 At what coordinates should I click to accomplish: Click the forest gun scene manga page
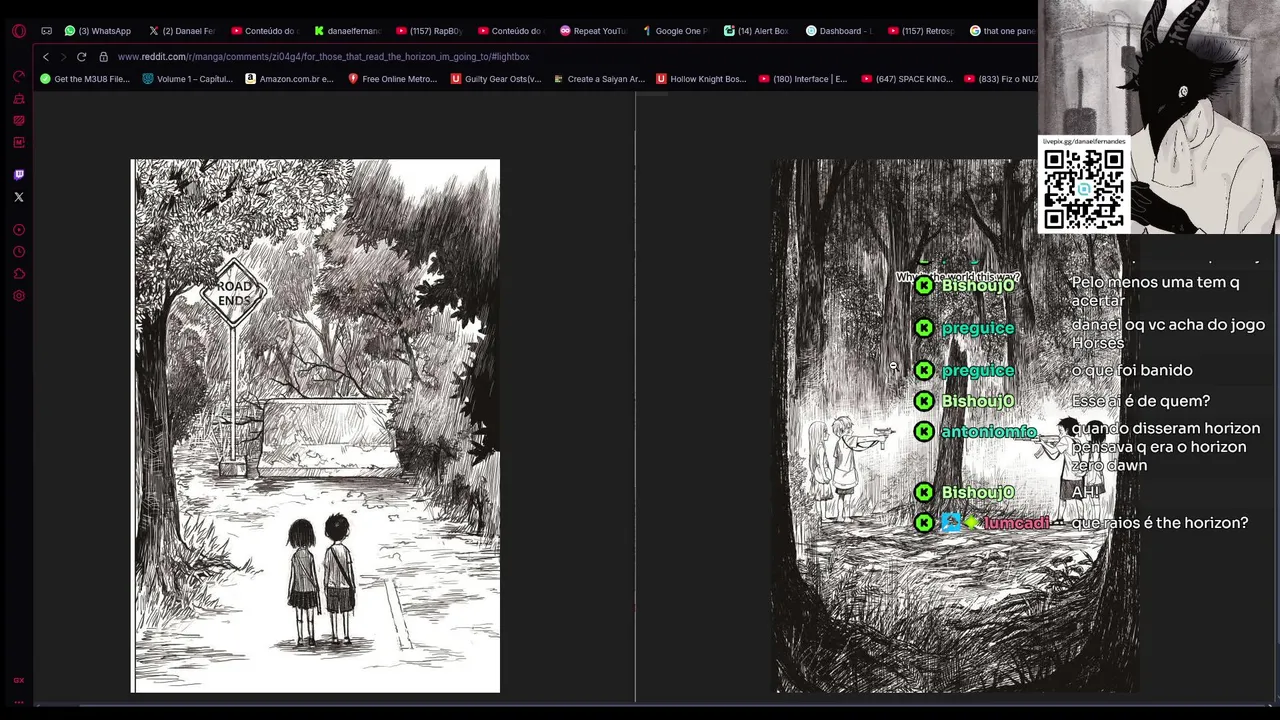coord(957,426)
